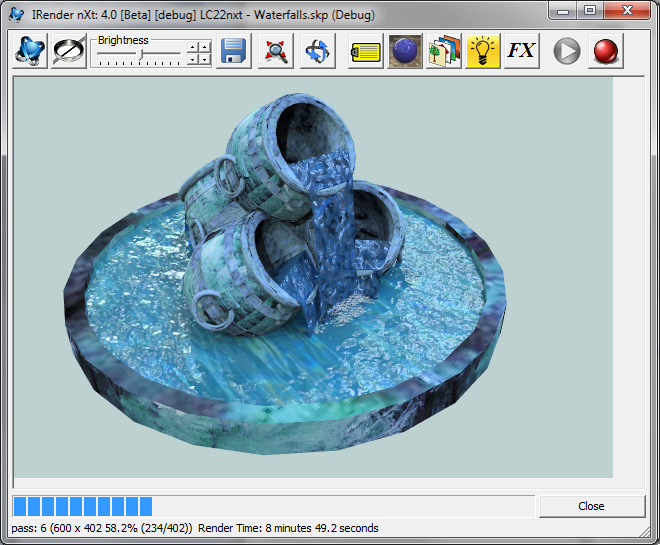This screenshot has height=545, width=660.
Task: Maximize the IRender nXt window
Action: tap(590, 10)
